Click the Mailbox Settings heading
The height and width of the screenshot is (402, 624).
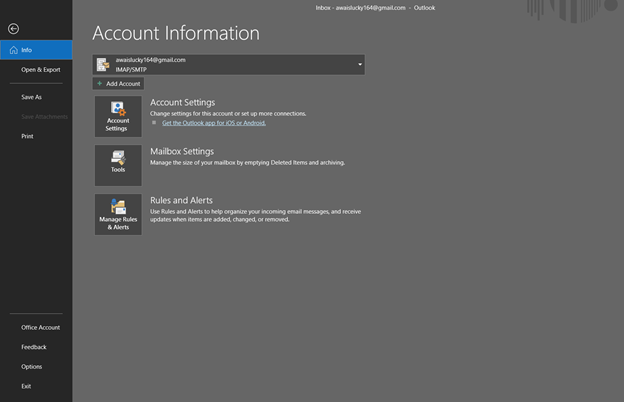(x=182, y=151)
